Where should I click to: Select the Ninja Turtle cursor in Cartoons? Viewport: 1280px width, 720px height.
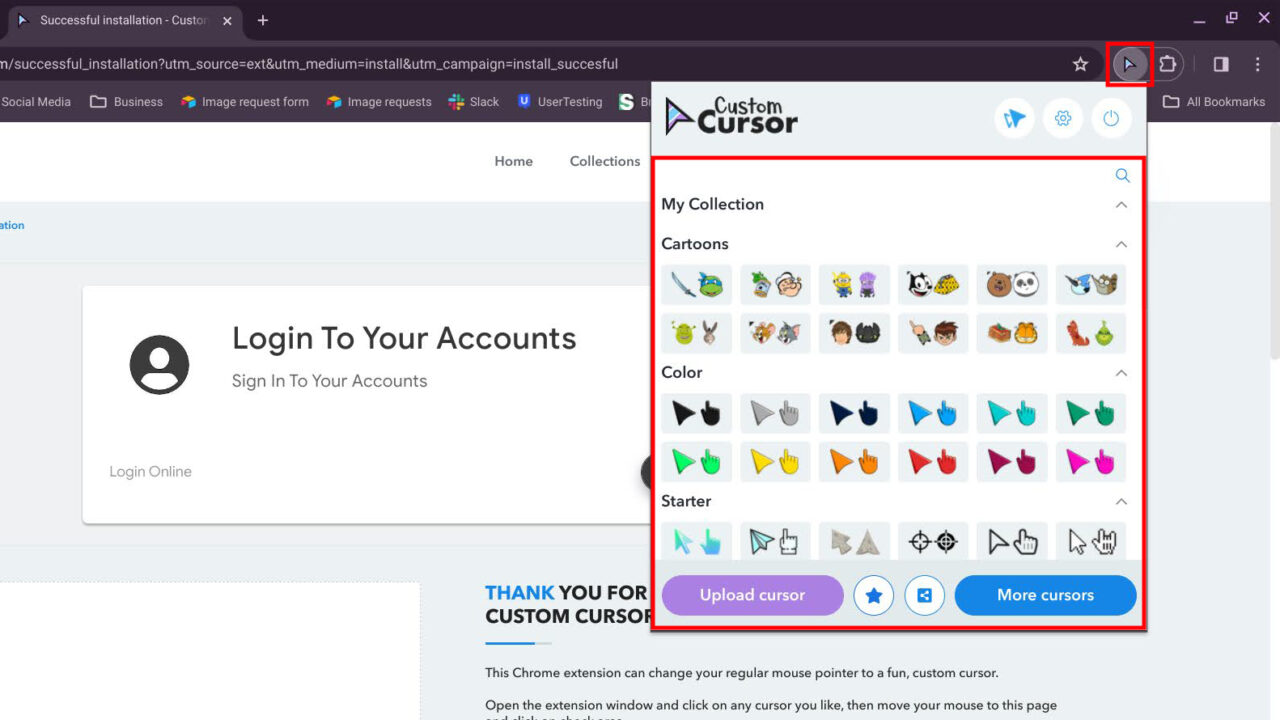click(696, 284)
